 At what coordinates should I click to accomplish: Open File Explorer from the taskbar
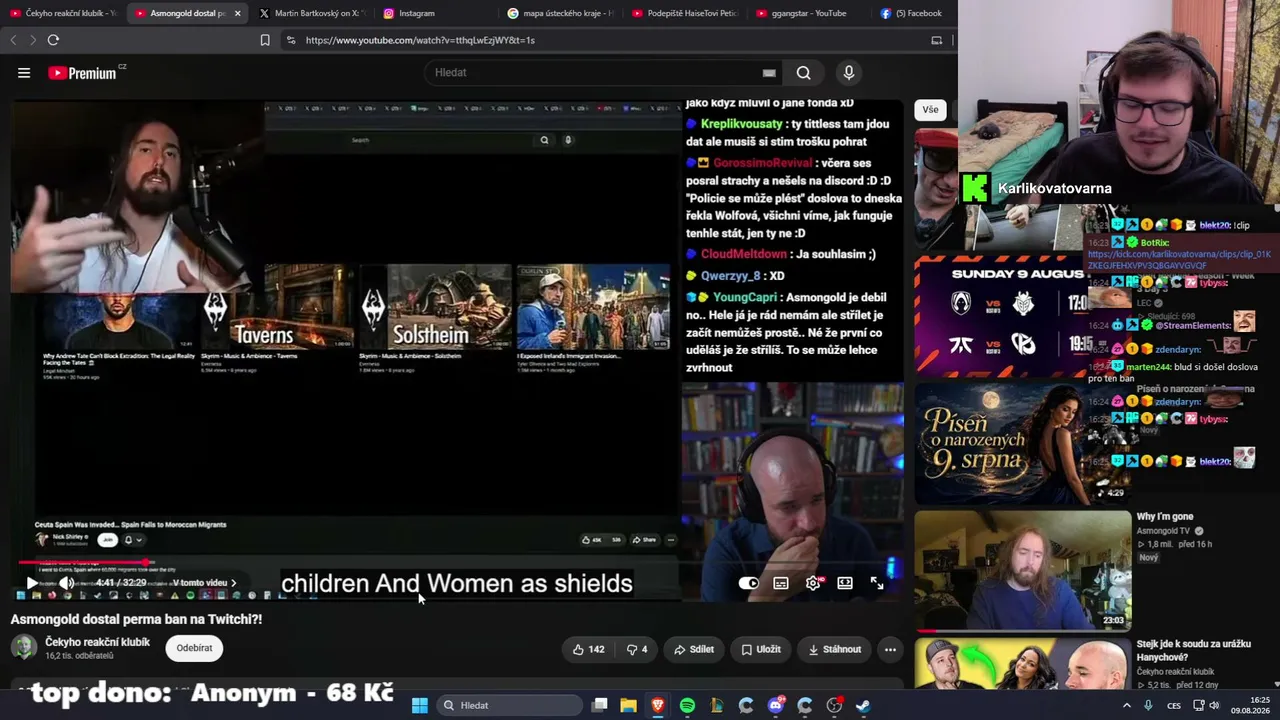(628, 705)
